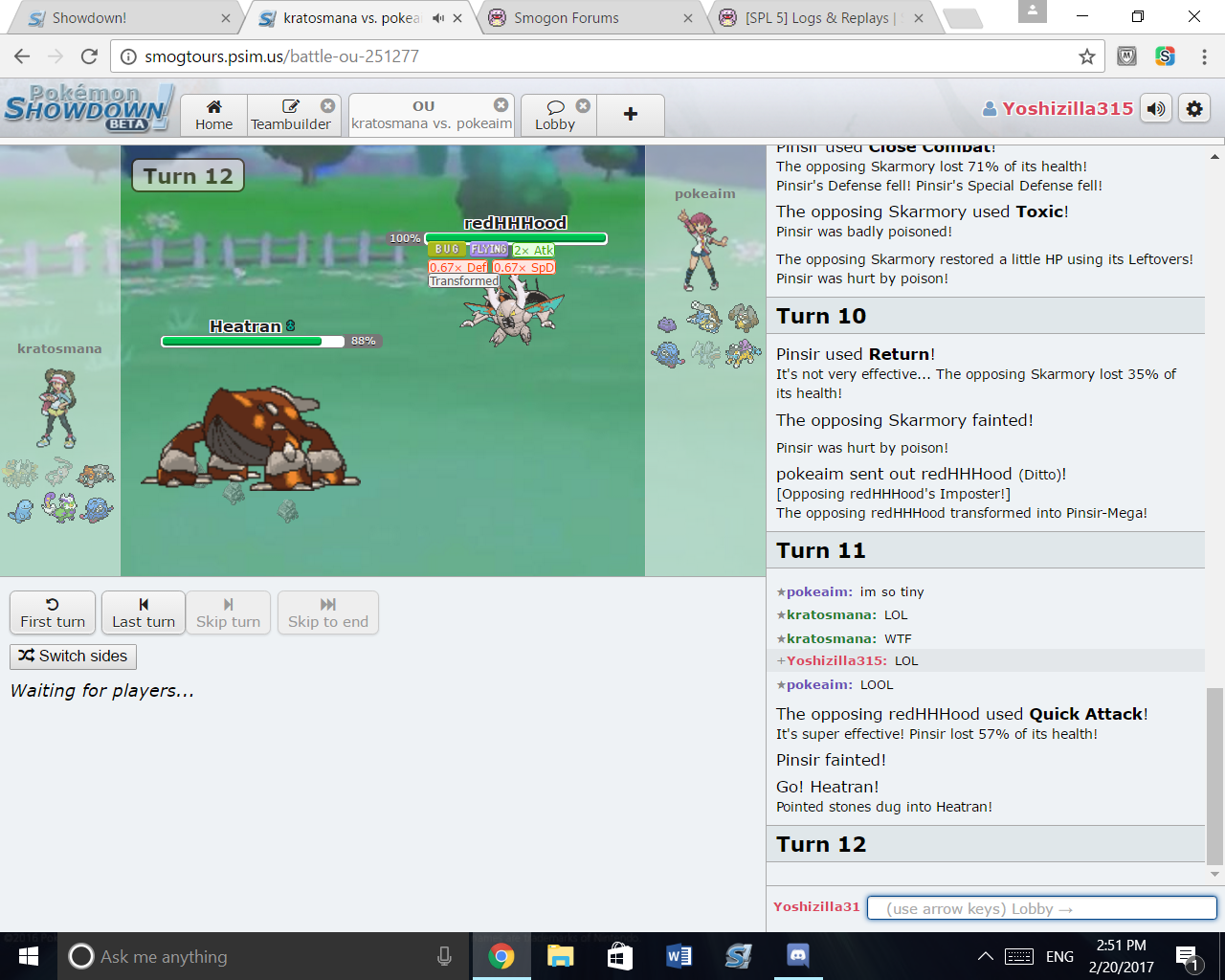The height and width of the screenshot is (980, 1225).
Task: Click Yoshizilla315 username in chat log
Action: click(836, 661)
